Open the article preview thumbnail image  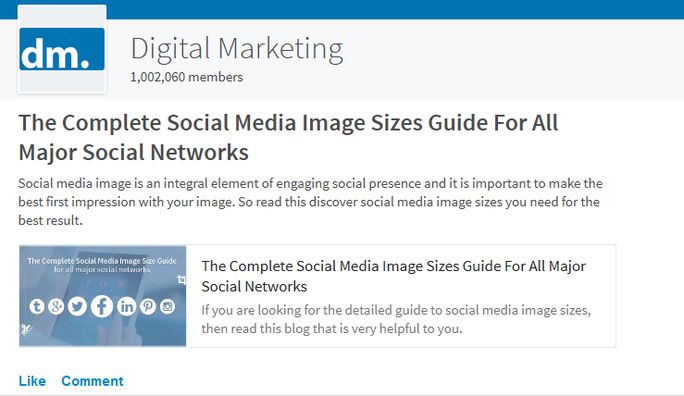(x=103, y=296)
